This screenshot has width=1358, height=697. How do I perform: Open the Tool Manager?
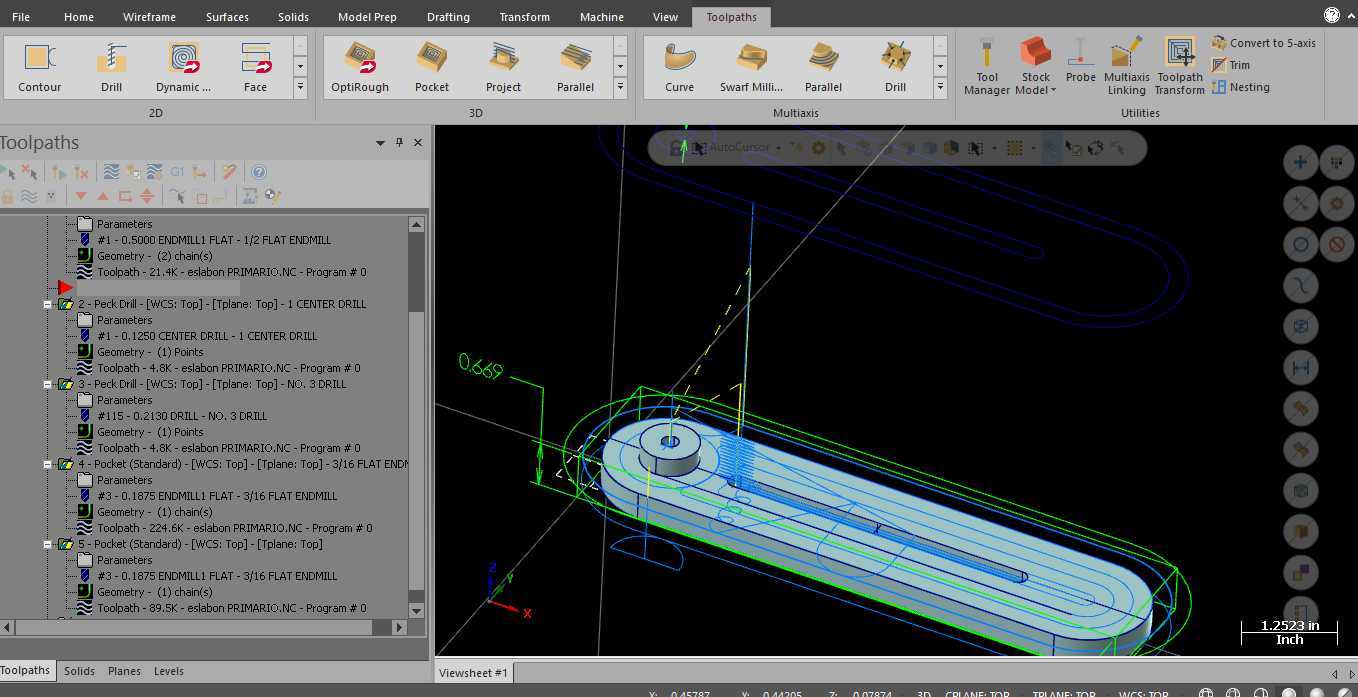(986, 68)
